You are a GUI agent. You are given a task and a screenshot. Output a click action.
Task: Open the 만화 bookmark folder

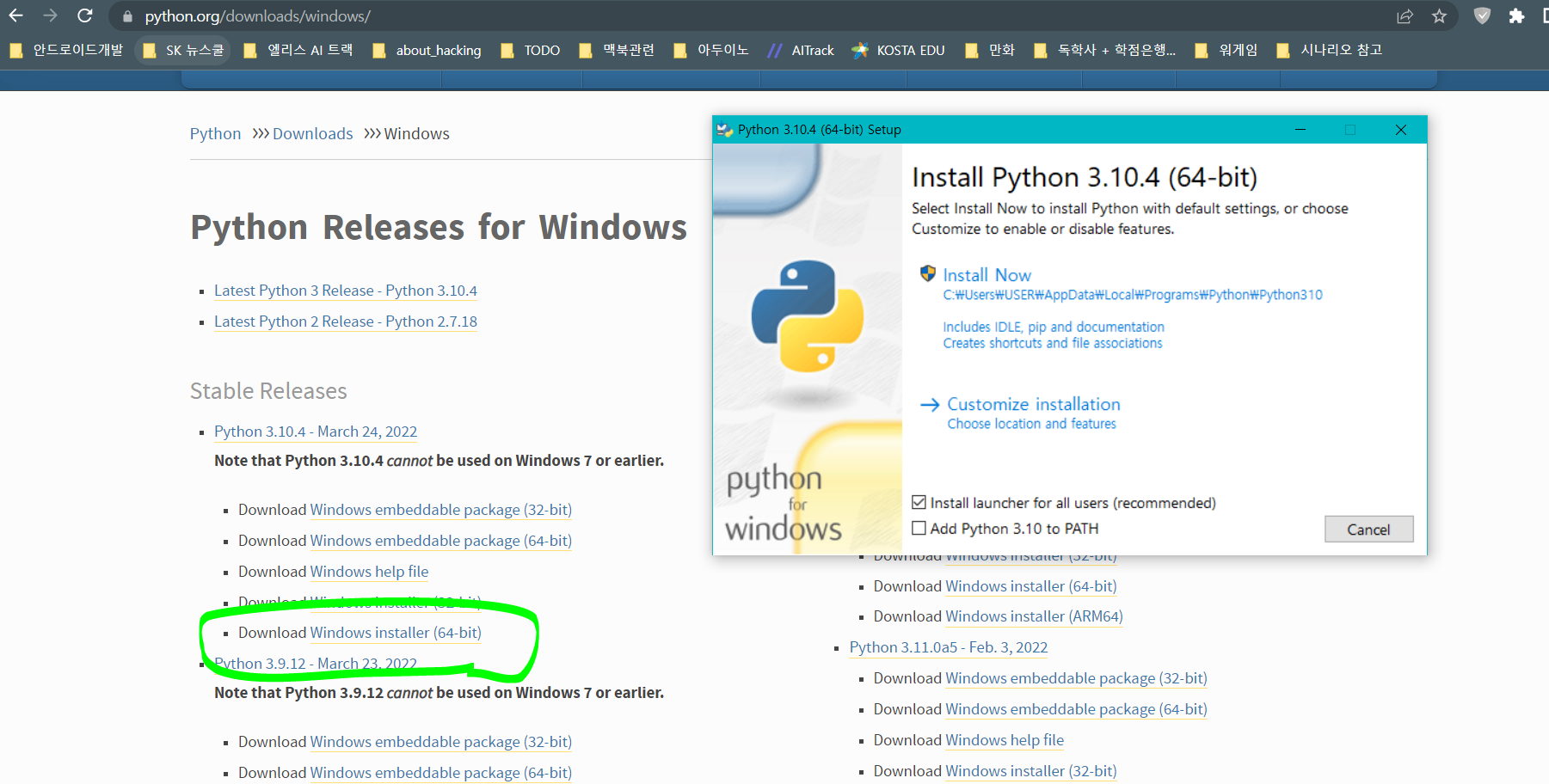pyautogui.click(x=990, y=50)
